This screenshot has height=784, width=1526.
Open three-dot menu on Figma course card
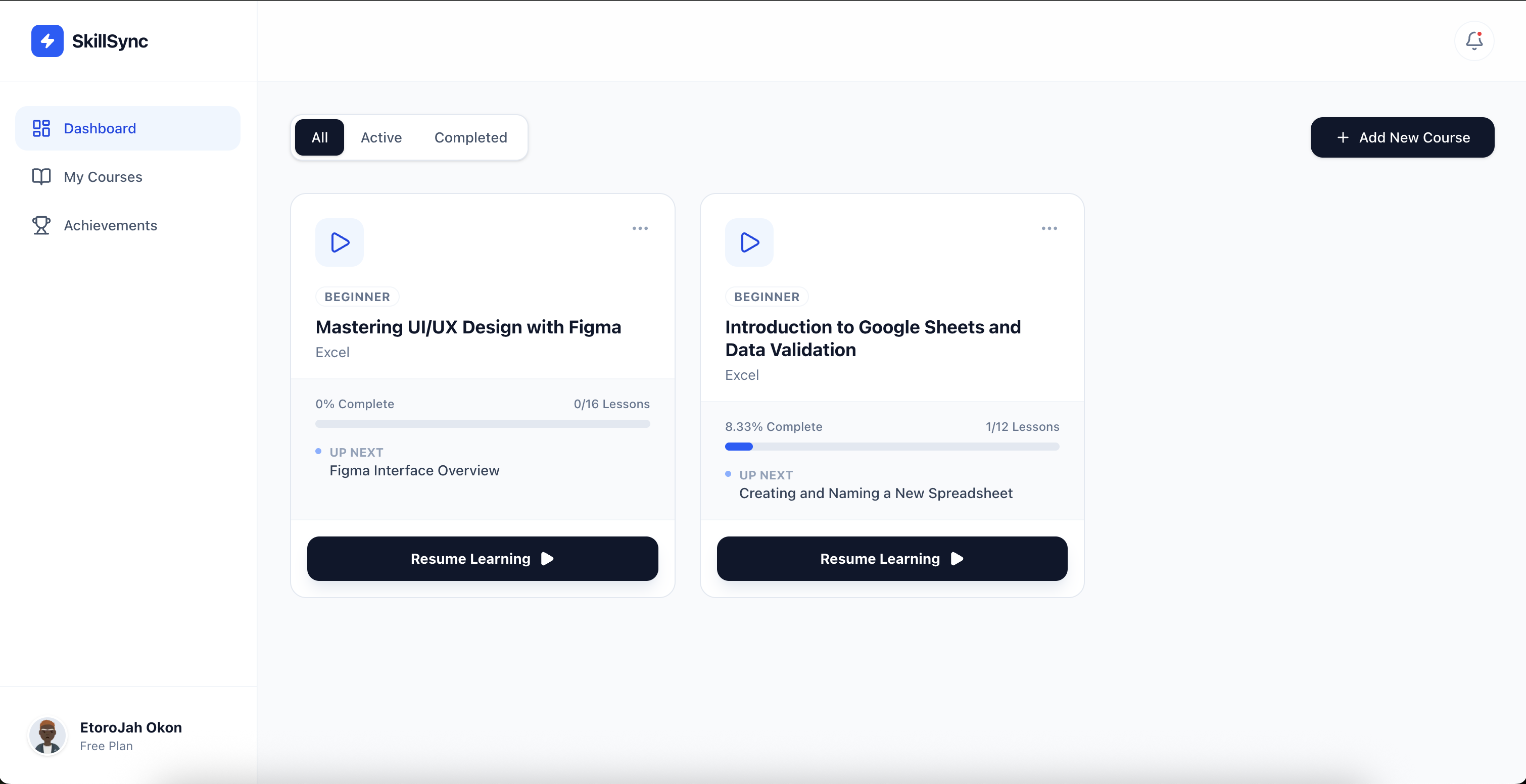pos(640,228)
